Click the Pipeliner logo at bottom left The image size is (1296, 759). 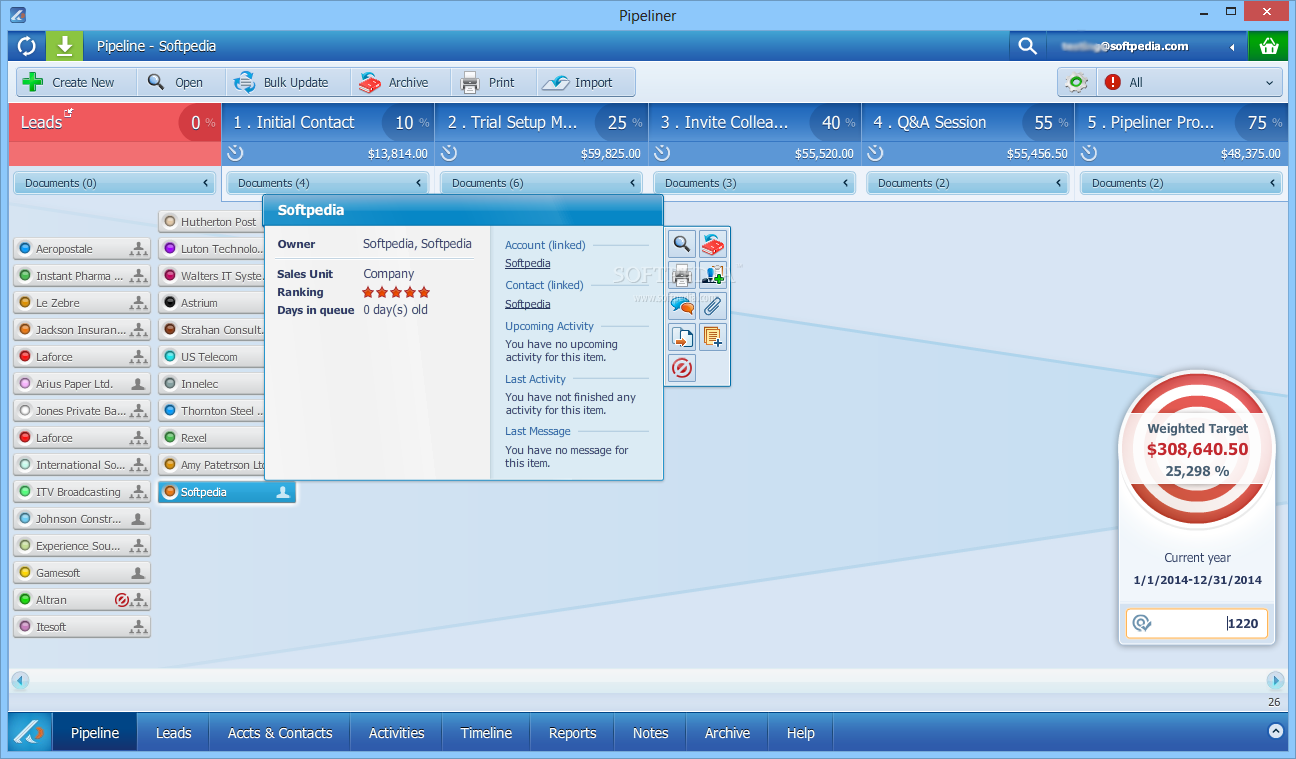click(30, 733)
